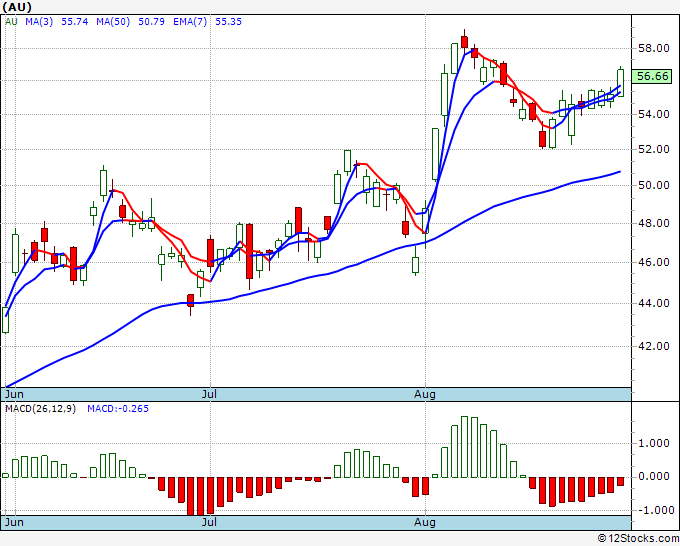
Task: Click the MA(50) legend label
Action: tap(113, 22)
